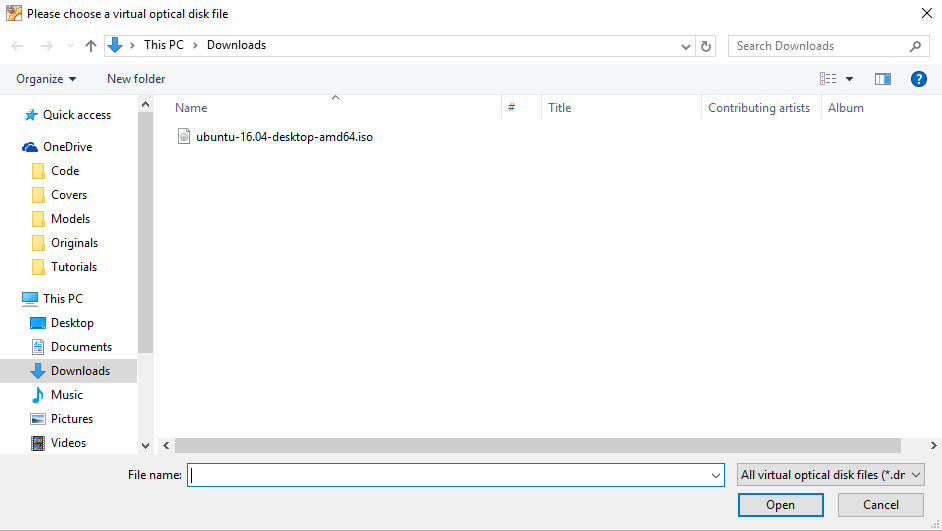Refresh the Downloads folder view
The width and height of the screenshot is (942, 531).
coord(706,46)
